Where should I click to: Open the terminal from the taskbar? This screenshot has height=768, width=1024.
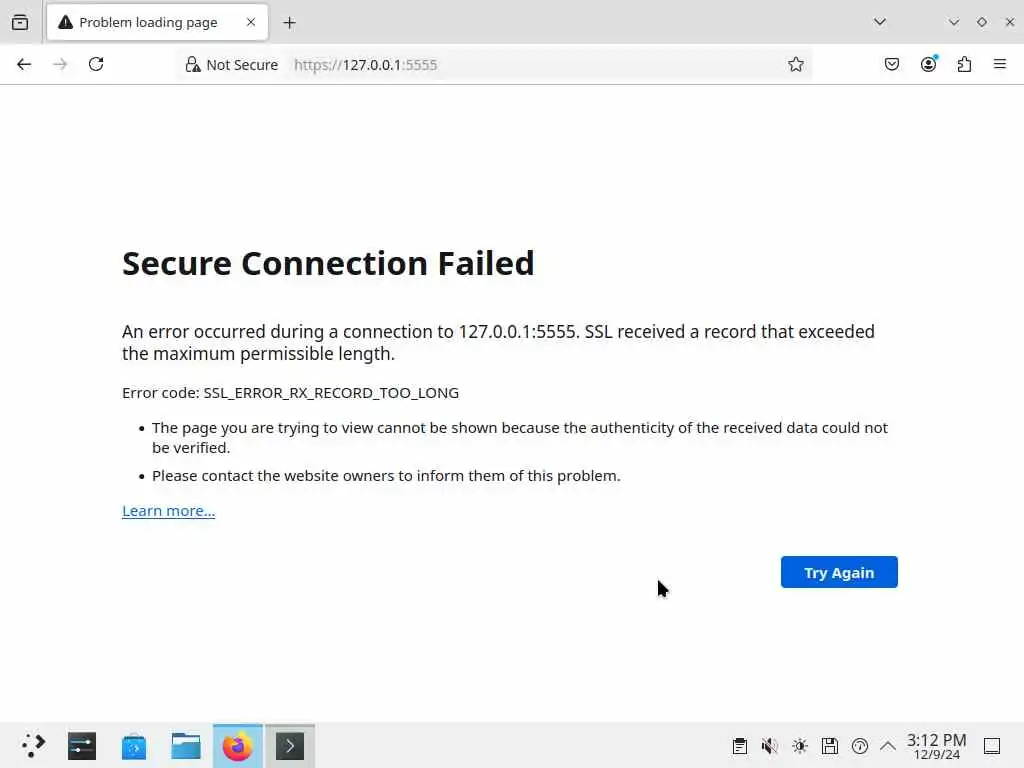pos(290,746)
